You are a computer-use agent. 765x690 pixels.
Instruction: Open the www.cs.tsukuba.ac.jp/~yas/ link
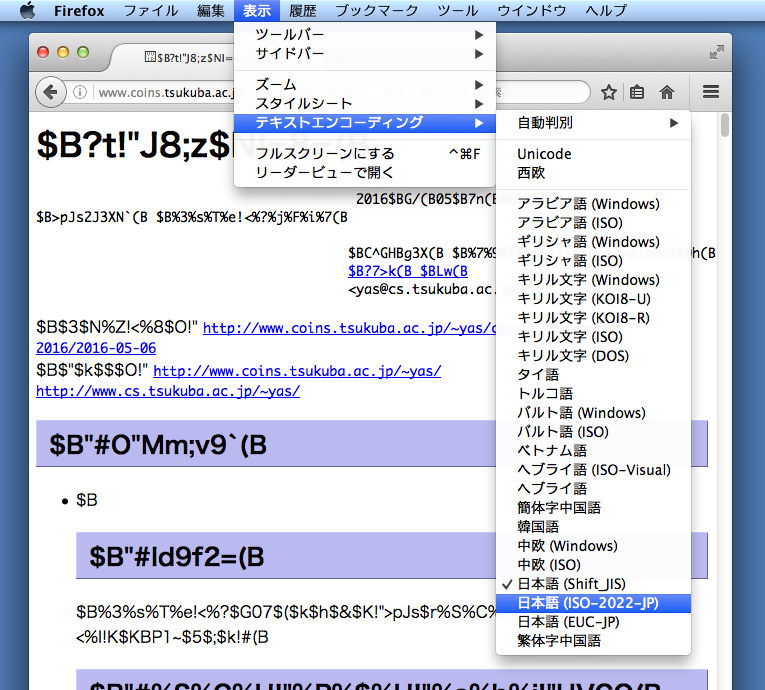point(168,391)
